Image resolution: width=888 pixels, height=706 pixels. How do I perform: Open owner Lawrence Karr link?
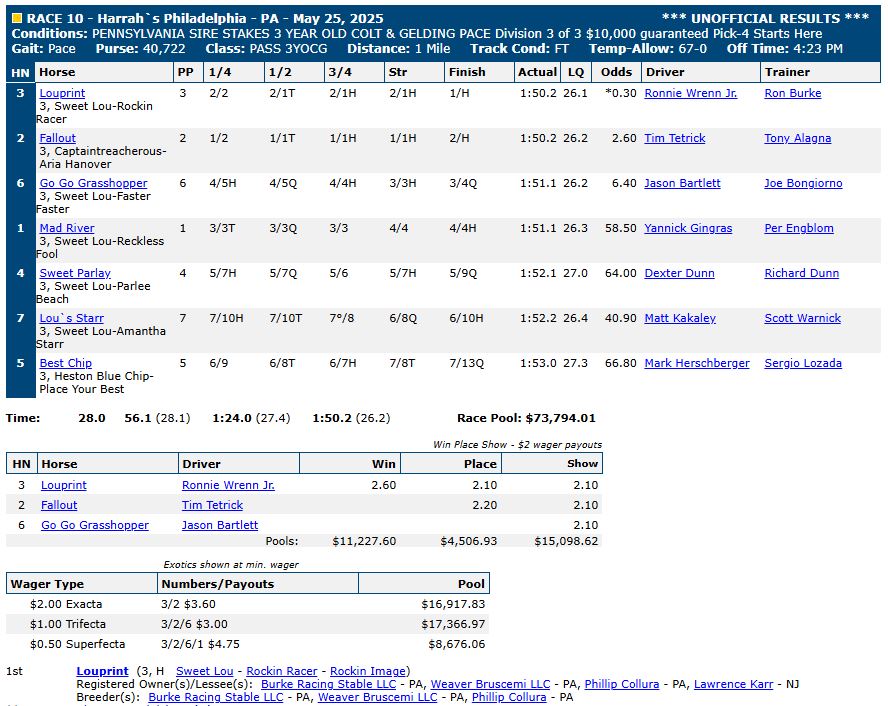[x=734, y=684]
